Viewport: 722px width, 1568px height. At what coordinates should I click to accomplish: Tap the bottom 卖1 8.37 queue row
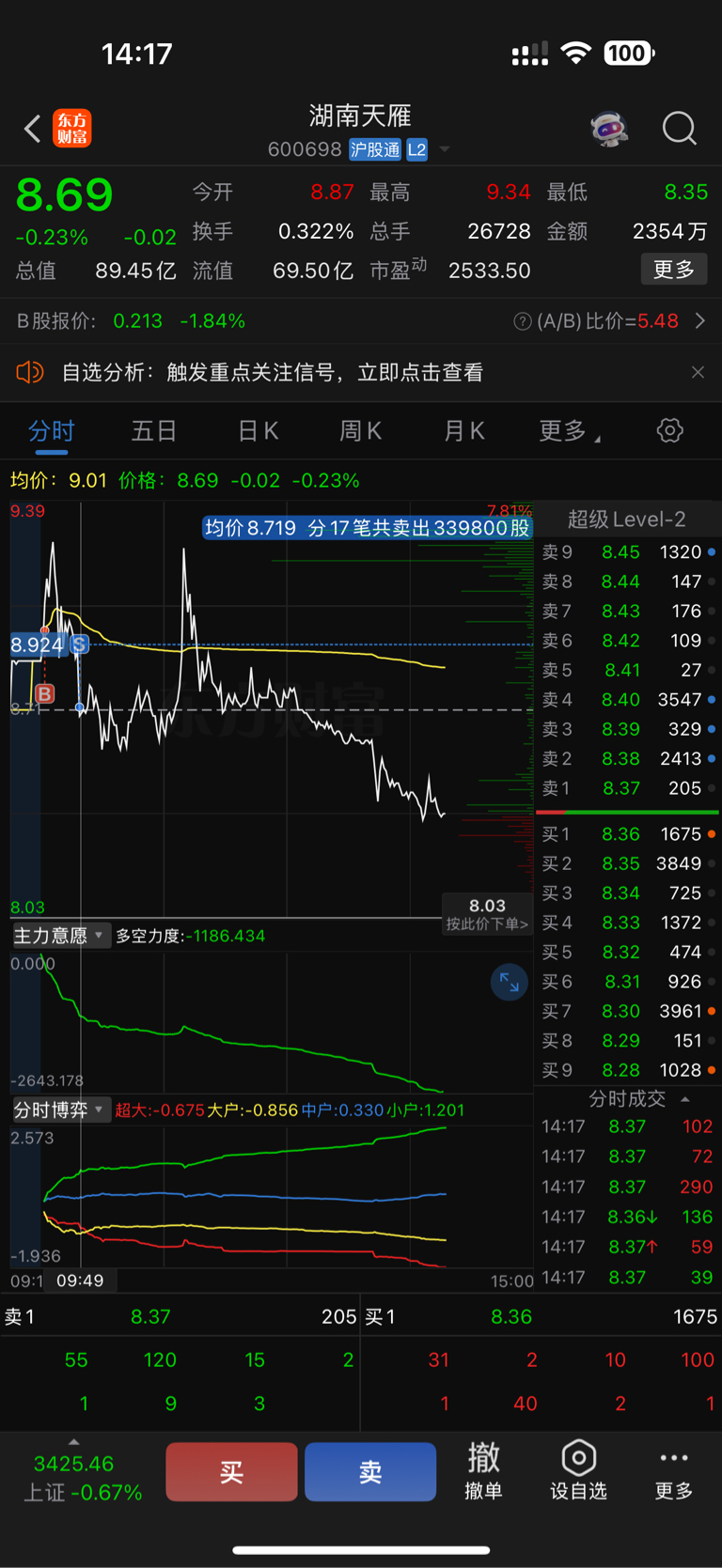(x=180, y=1317)
